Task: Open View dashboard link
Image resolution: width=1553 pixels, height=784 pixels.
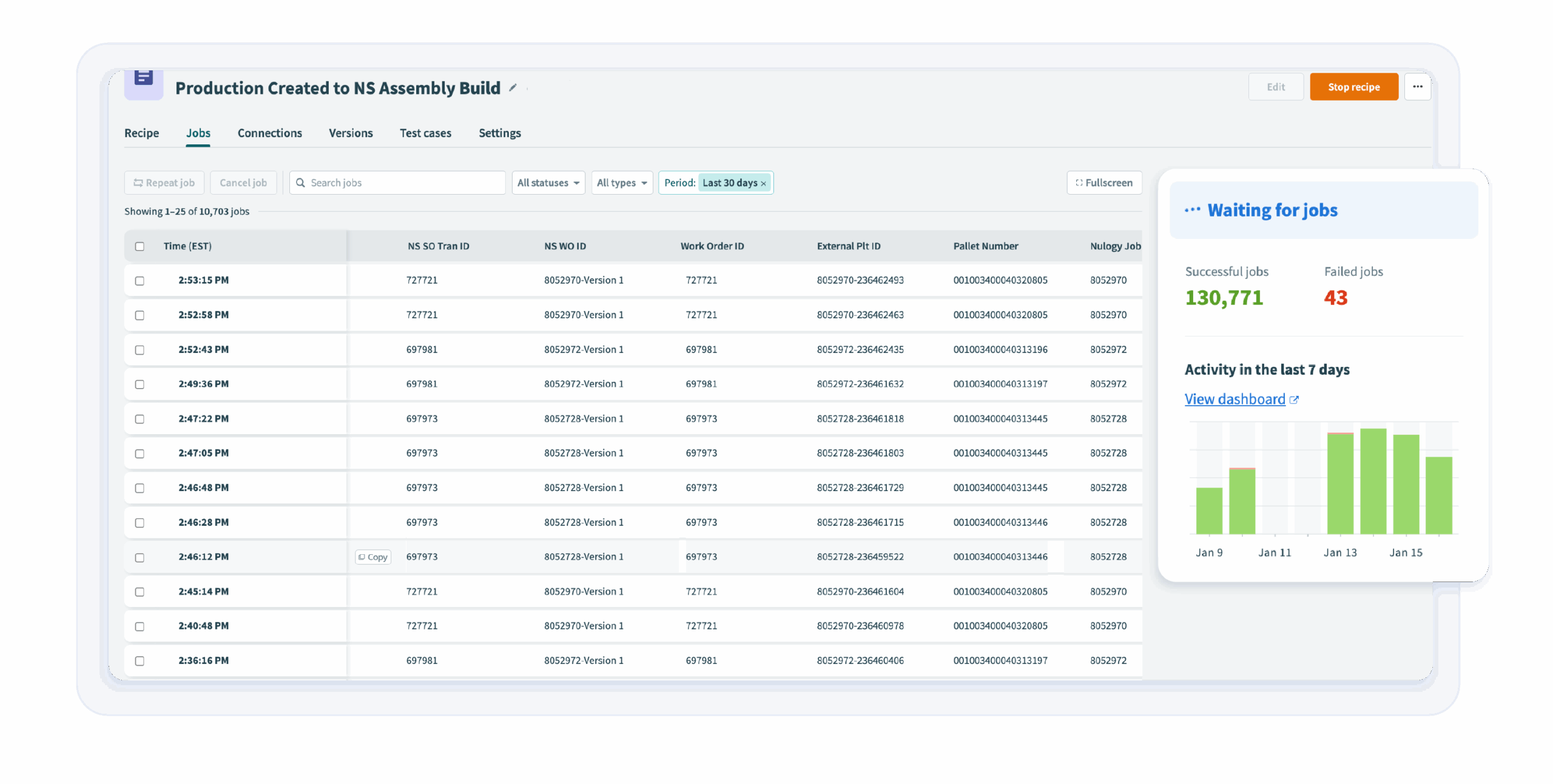Action: [1235, 399]
